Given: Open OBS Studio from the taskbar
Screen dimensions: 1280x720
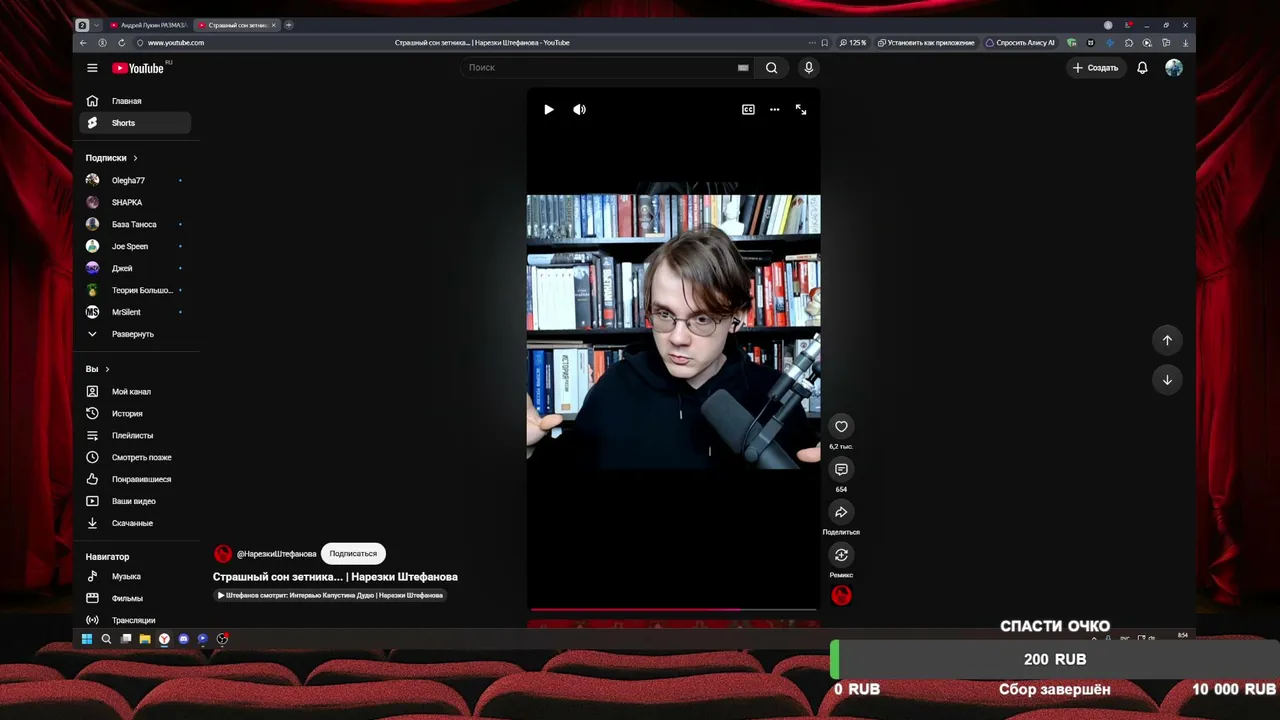Looking at the screenshot, I should coord(222,639).
